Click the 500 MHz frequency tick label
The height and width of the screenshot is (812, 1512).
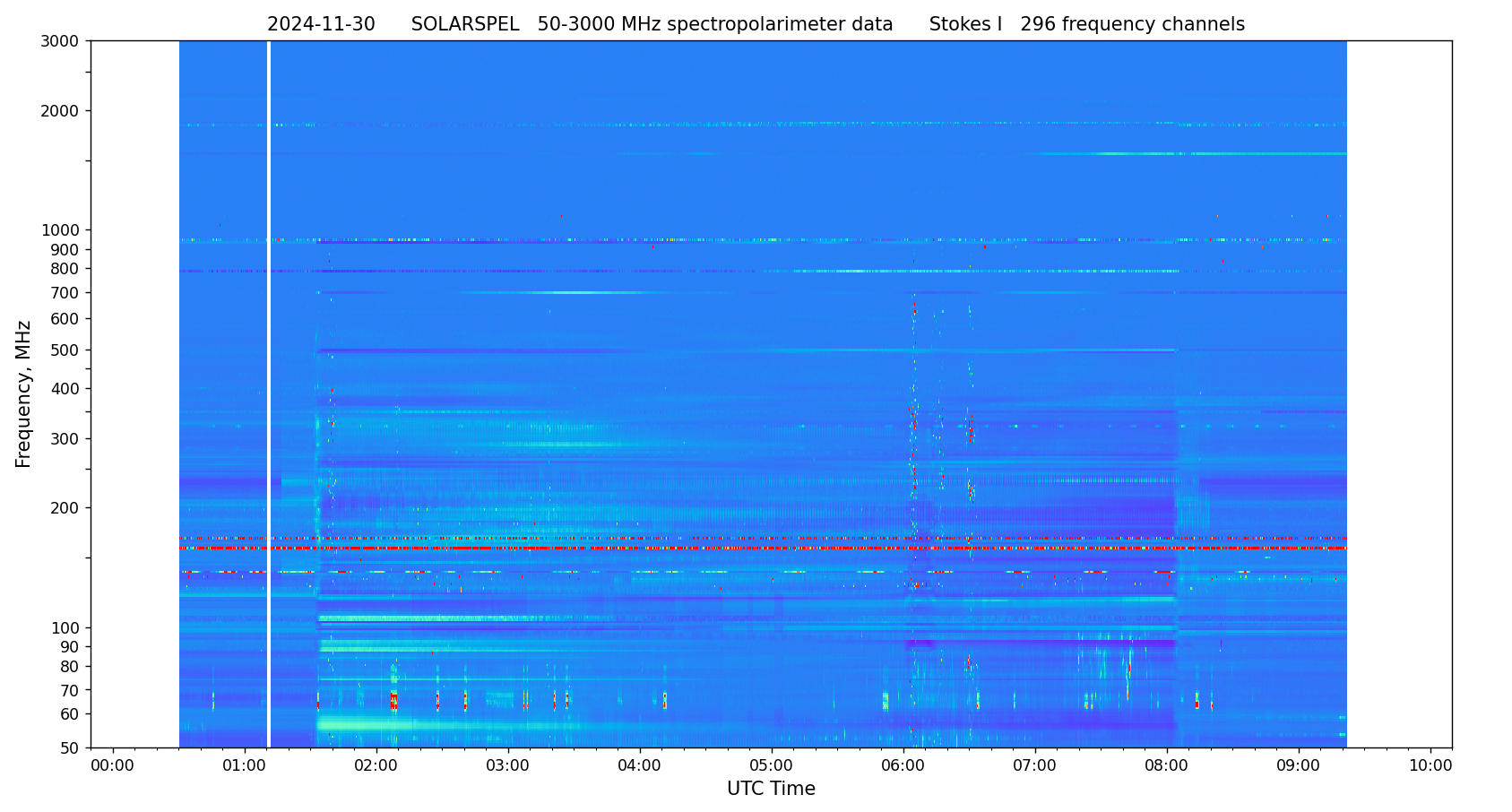coord(66,350)
